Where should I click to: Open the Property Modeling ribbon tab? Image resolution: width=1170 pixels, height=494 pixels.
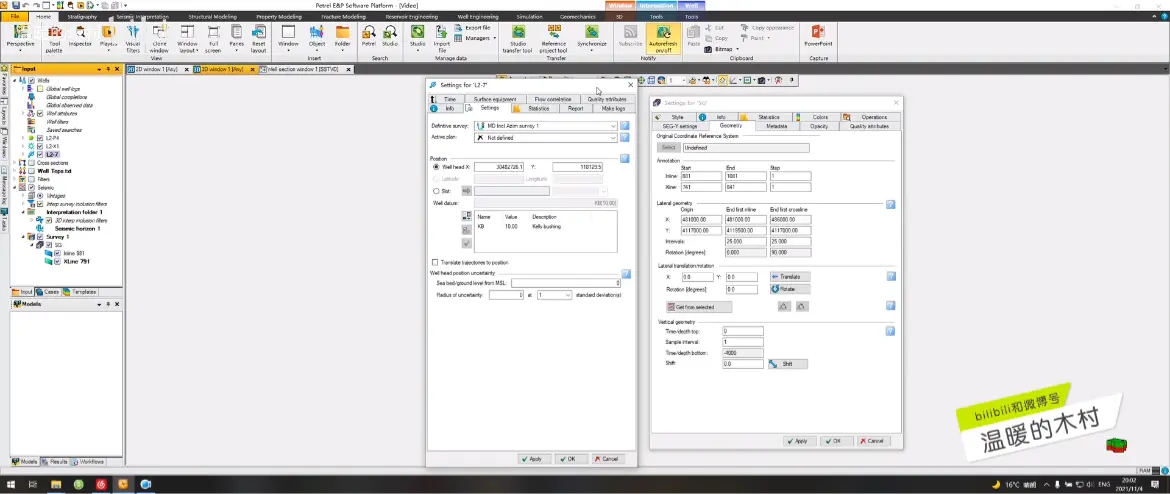278,16
